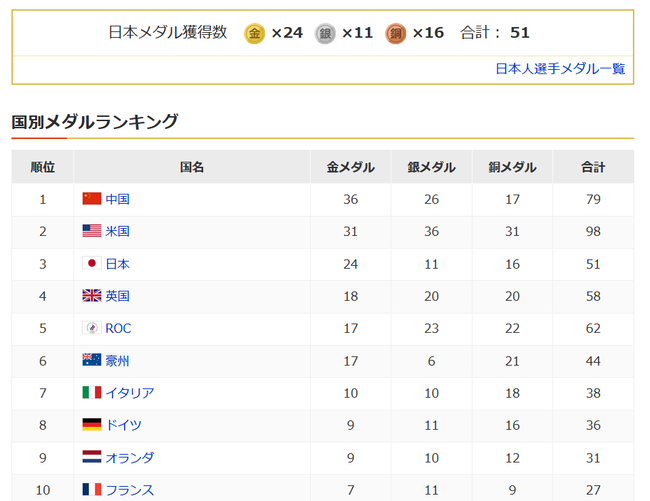The width and height of the screenshot is (650, 501).
Task: Click the silver medal icon
Action: tap(325, 33)
